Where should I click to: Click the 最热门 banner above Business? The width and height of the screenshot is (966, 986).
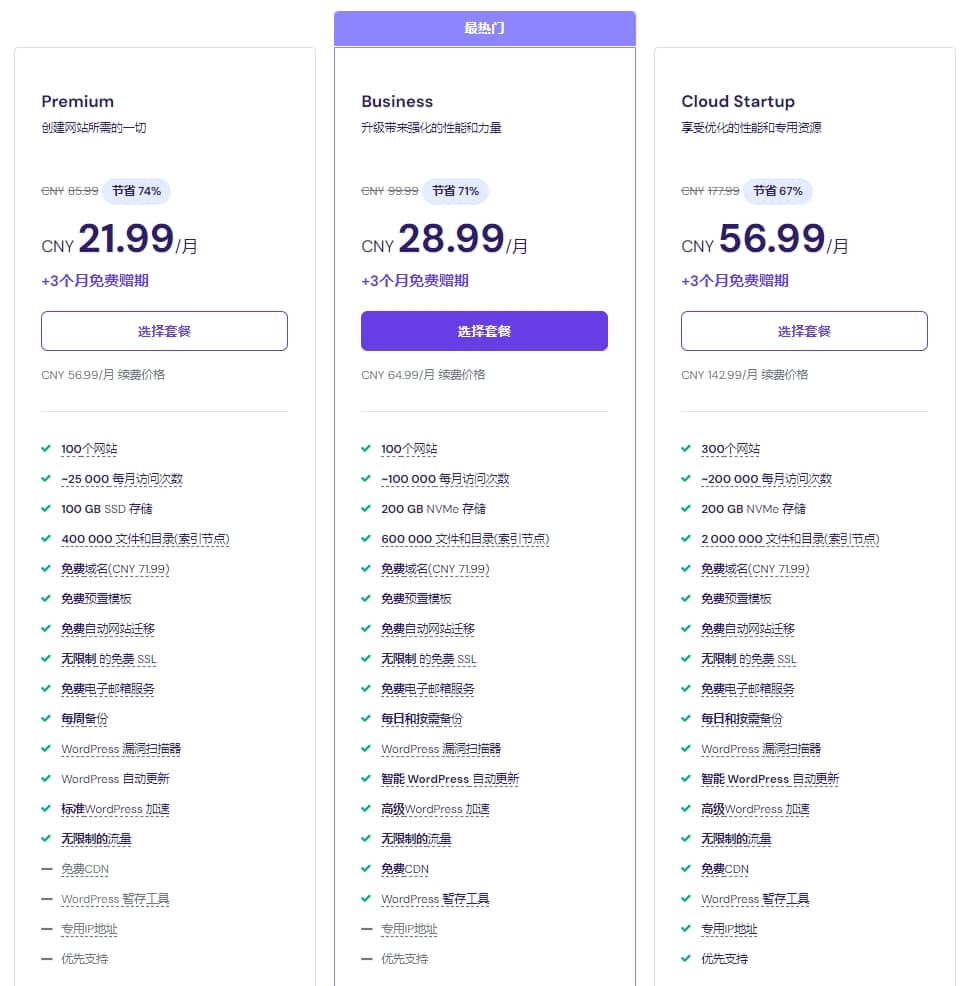484,28
